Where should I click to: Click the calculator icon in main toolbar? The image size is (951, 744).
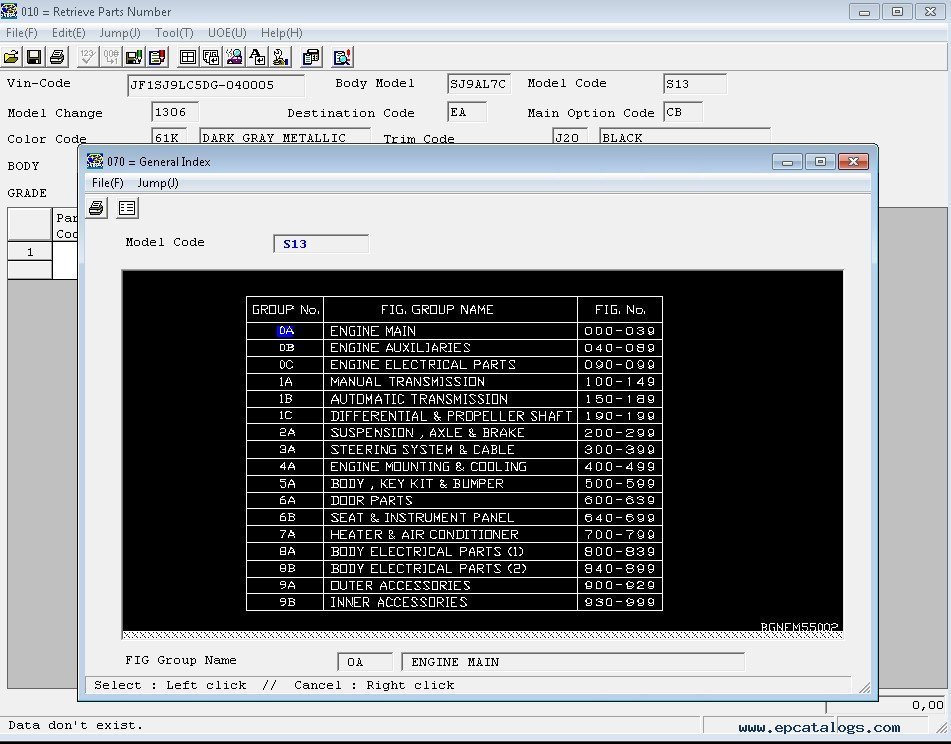(311, 57)
